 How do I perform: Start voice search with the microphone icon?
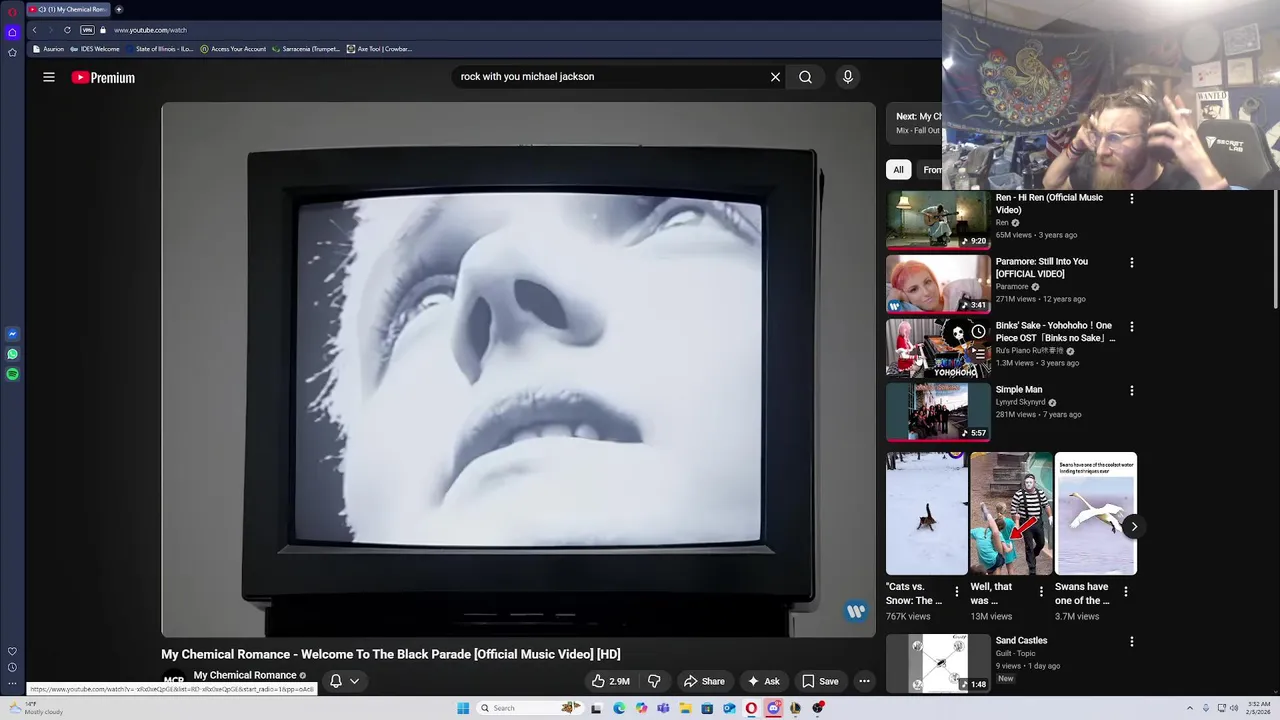(x=848, y=77)
